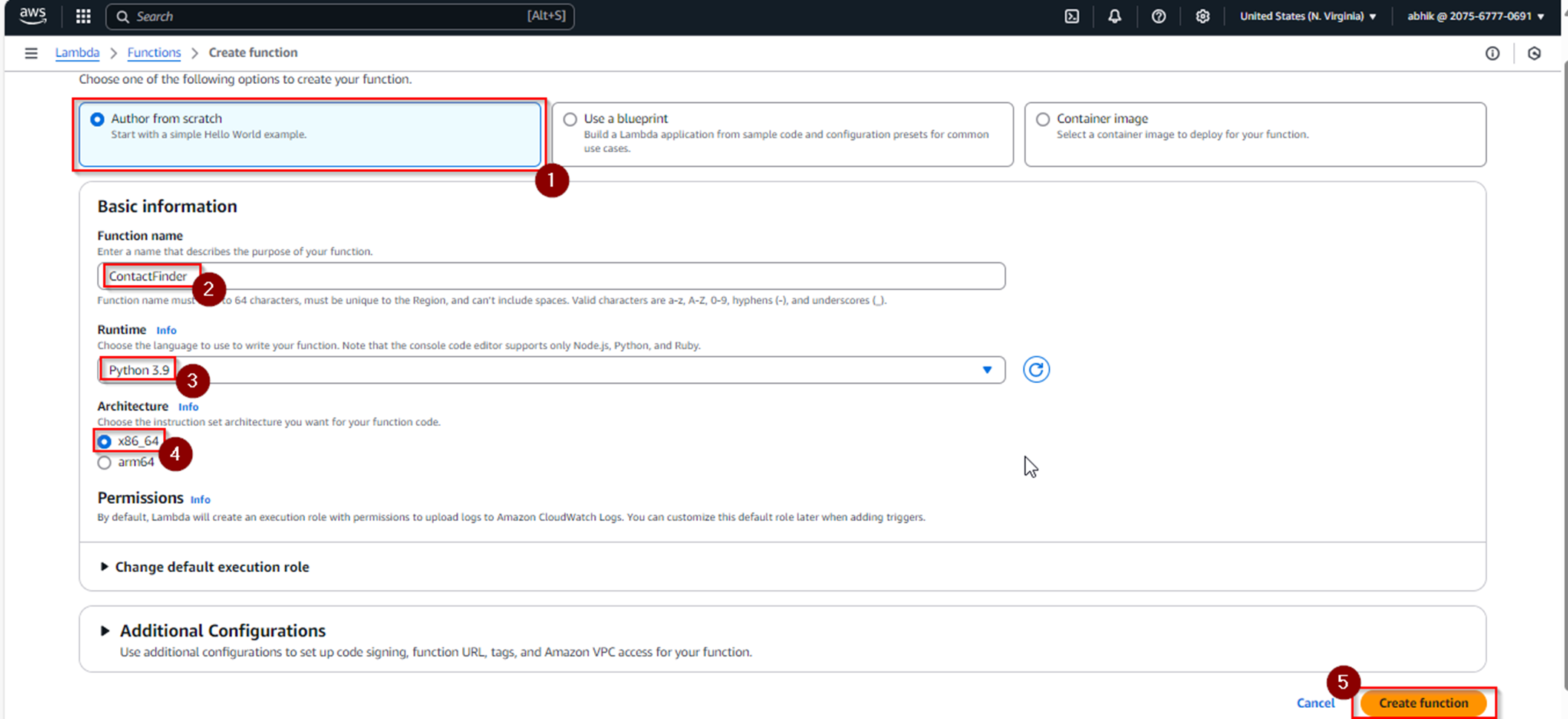Viewport: 1568px width, 719px height.
Task: Open the AWS services grid menu
Action: (83, 16)
